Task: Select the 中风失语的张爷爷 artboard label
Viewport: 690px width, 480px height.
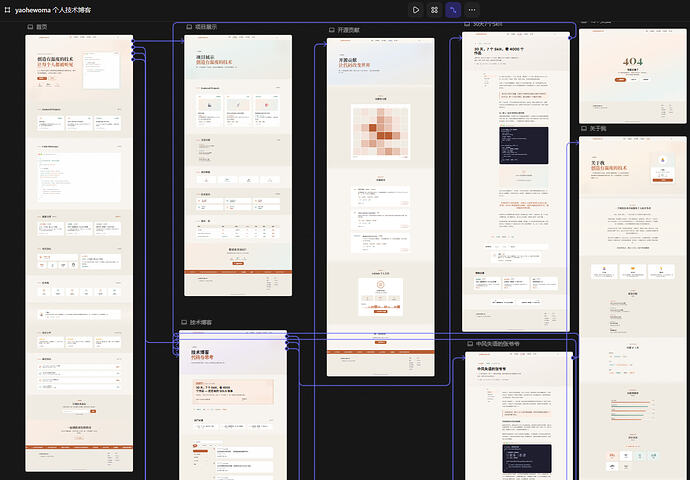Action: (498, 344)
